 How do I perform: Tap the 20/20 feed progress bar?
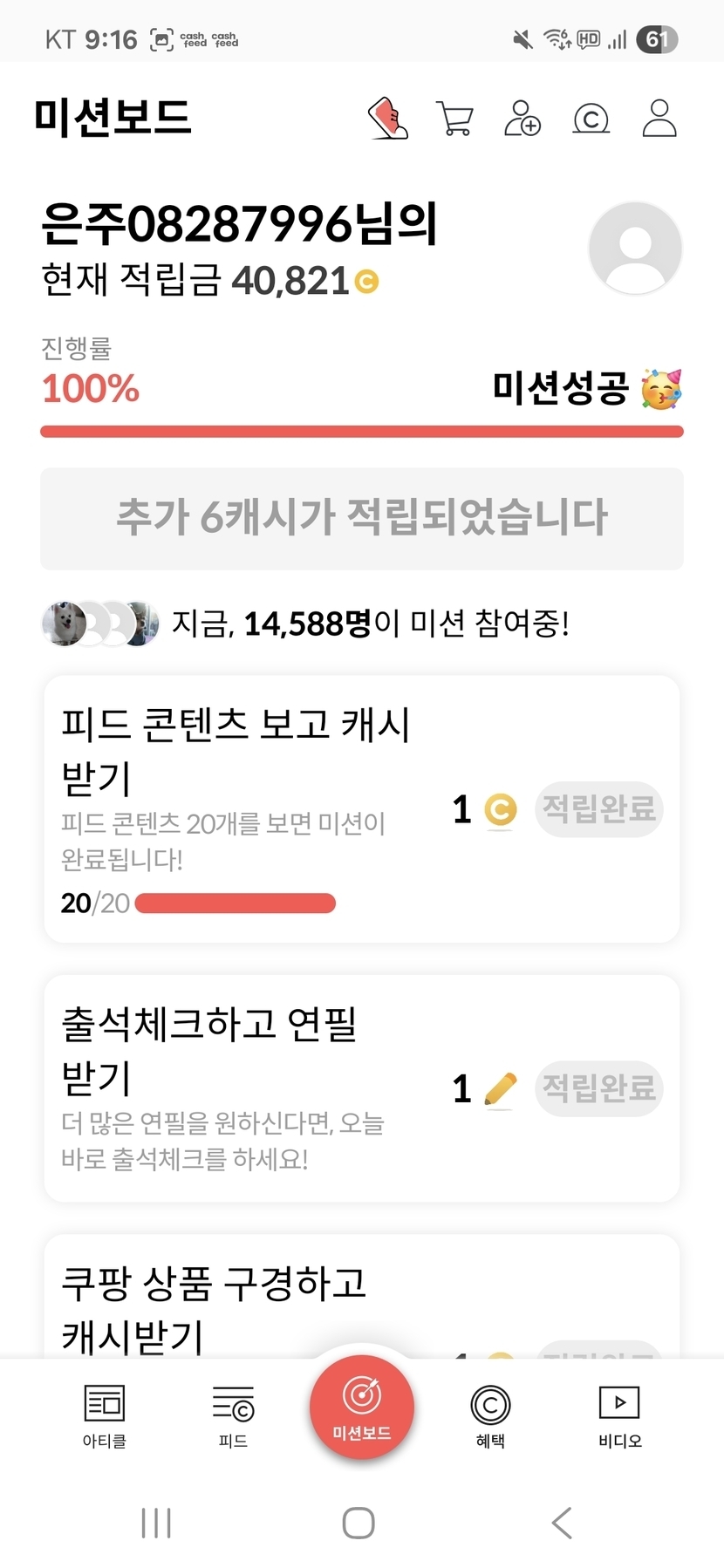pyautogui.click(x=236, y=903)
